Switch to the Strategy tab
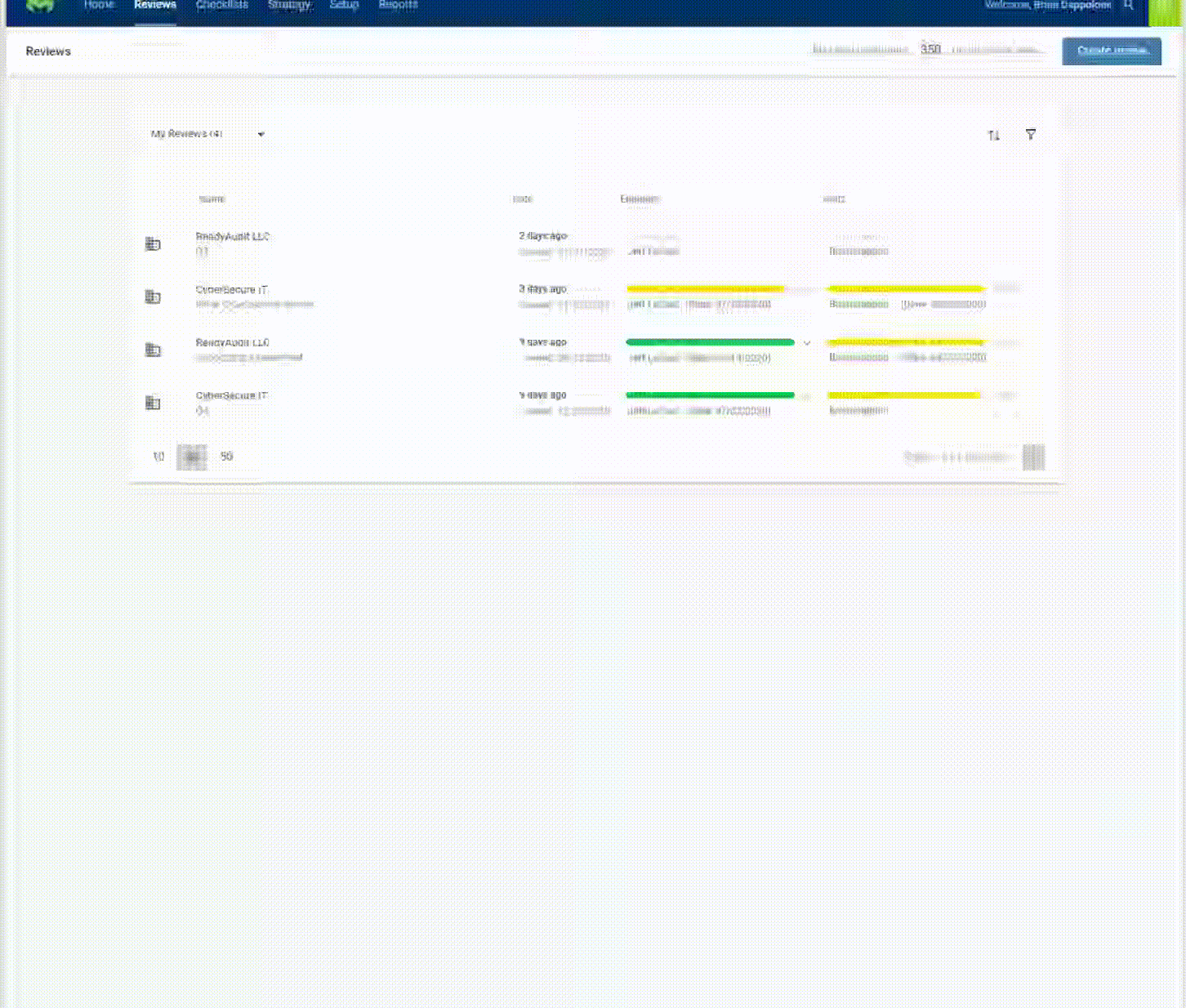Screen dimensions: 1186x1008 point(289,5)
